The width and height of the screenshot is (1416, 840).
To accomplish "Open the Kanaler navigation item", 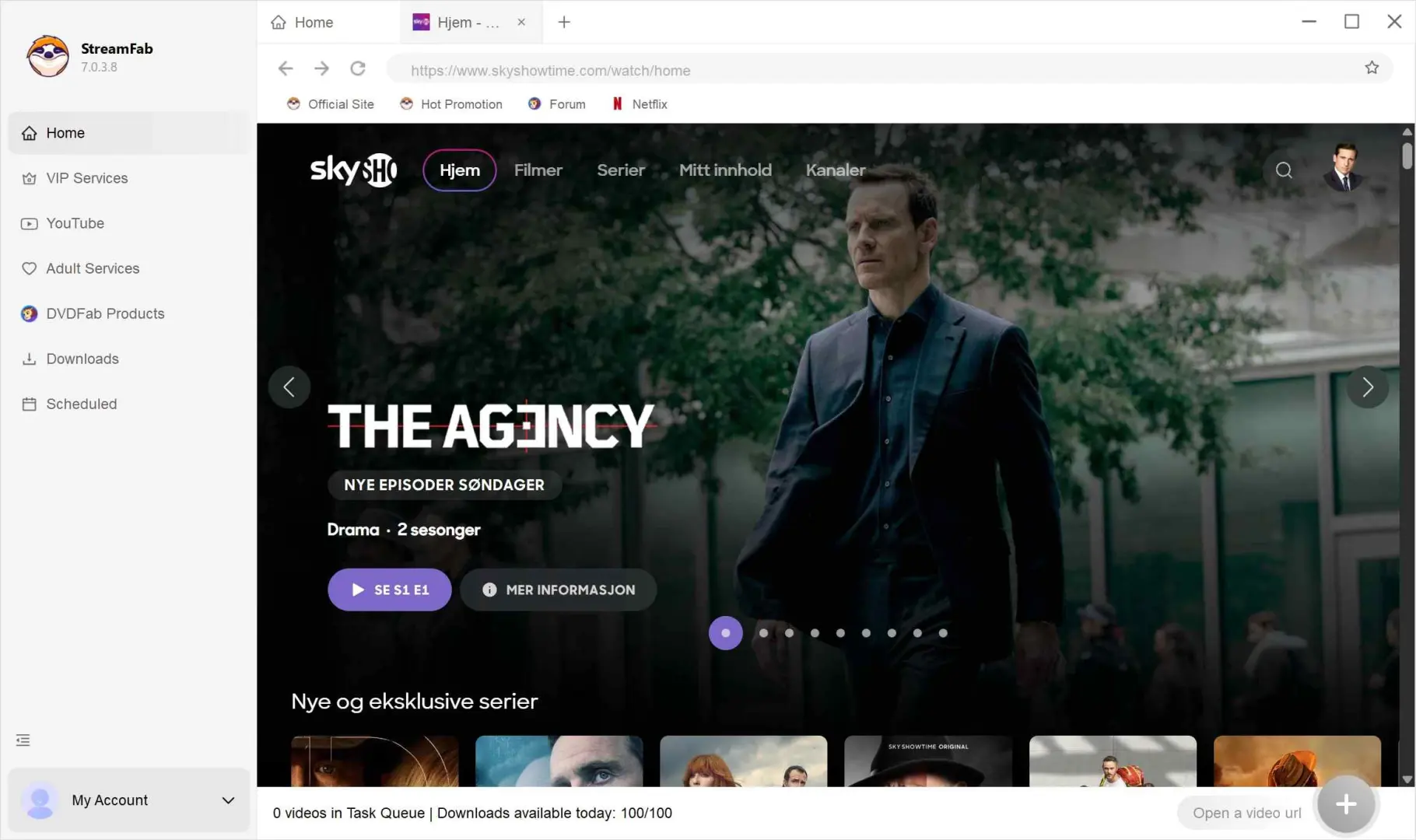I will point(836,170).
